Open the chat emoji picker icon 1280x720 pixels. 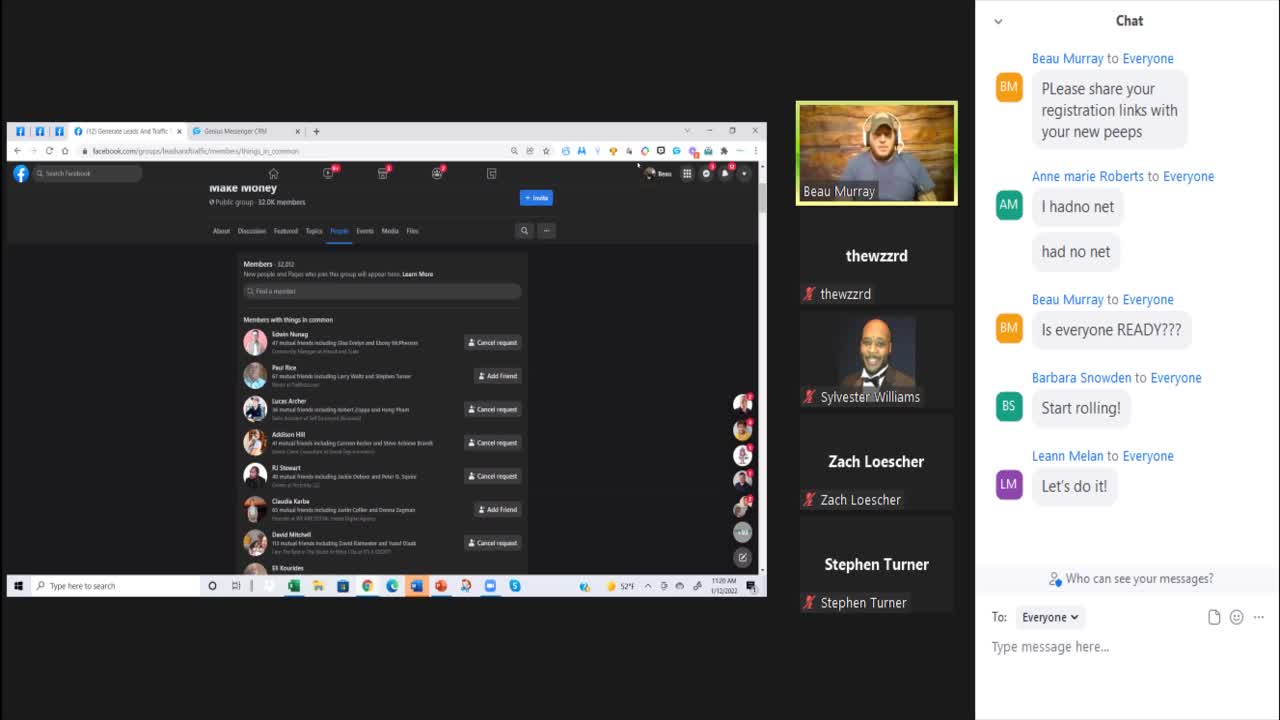point(1237,617)
